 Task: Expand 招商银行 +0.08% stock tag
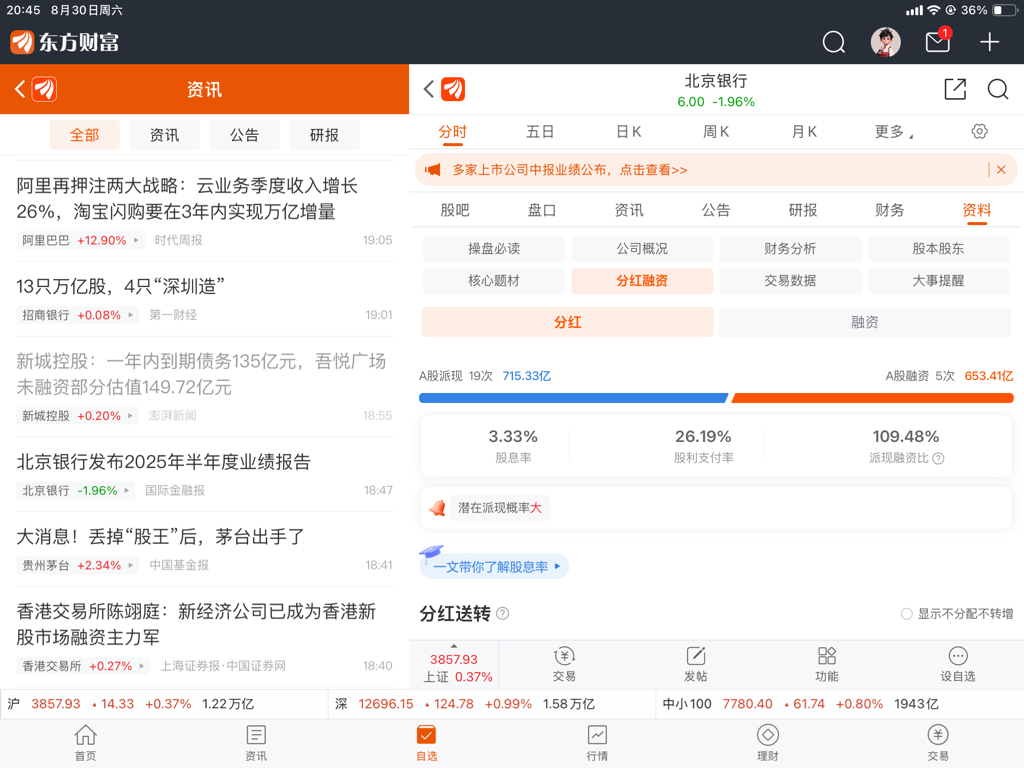pyautogui.click(x=77, y=315)
